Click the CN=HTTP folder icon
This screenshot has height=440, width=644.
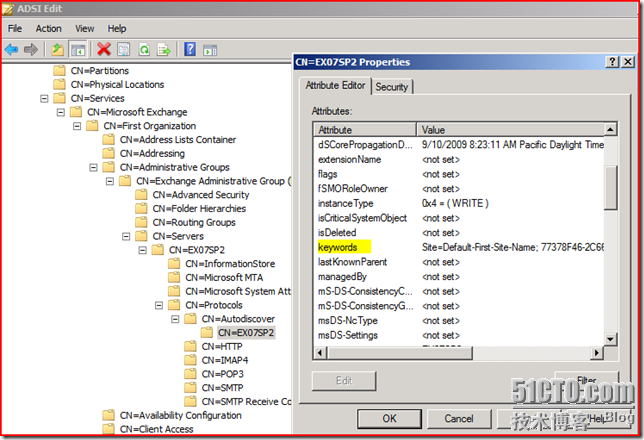[191, 346]
